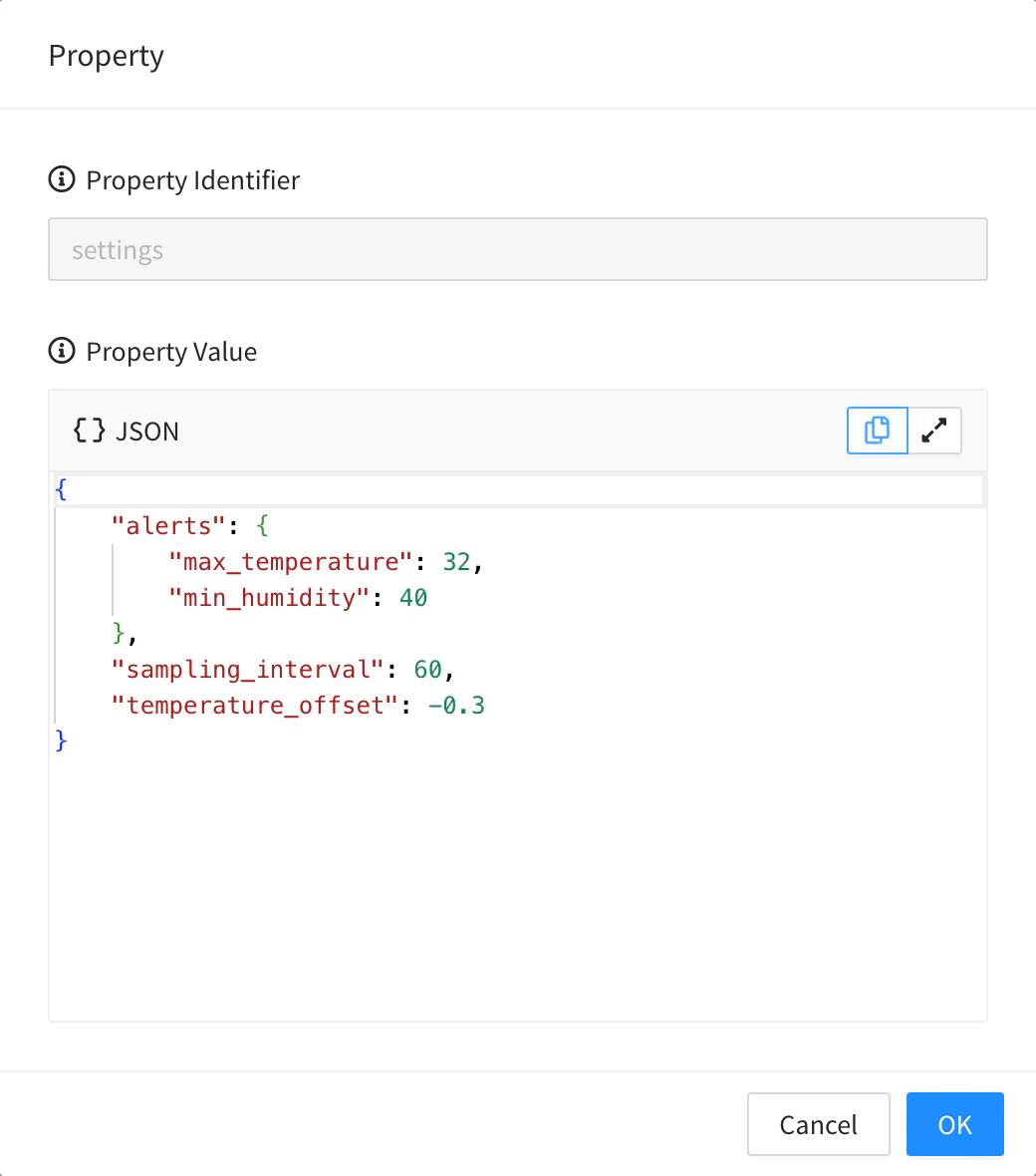Cancel the Property dialog

click(819, 1124)
